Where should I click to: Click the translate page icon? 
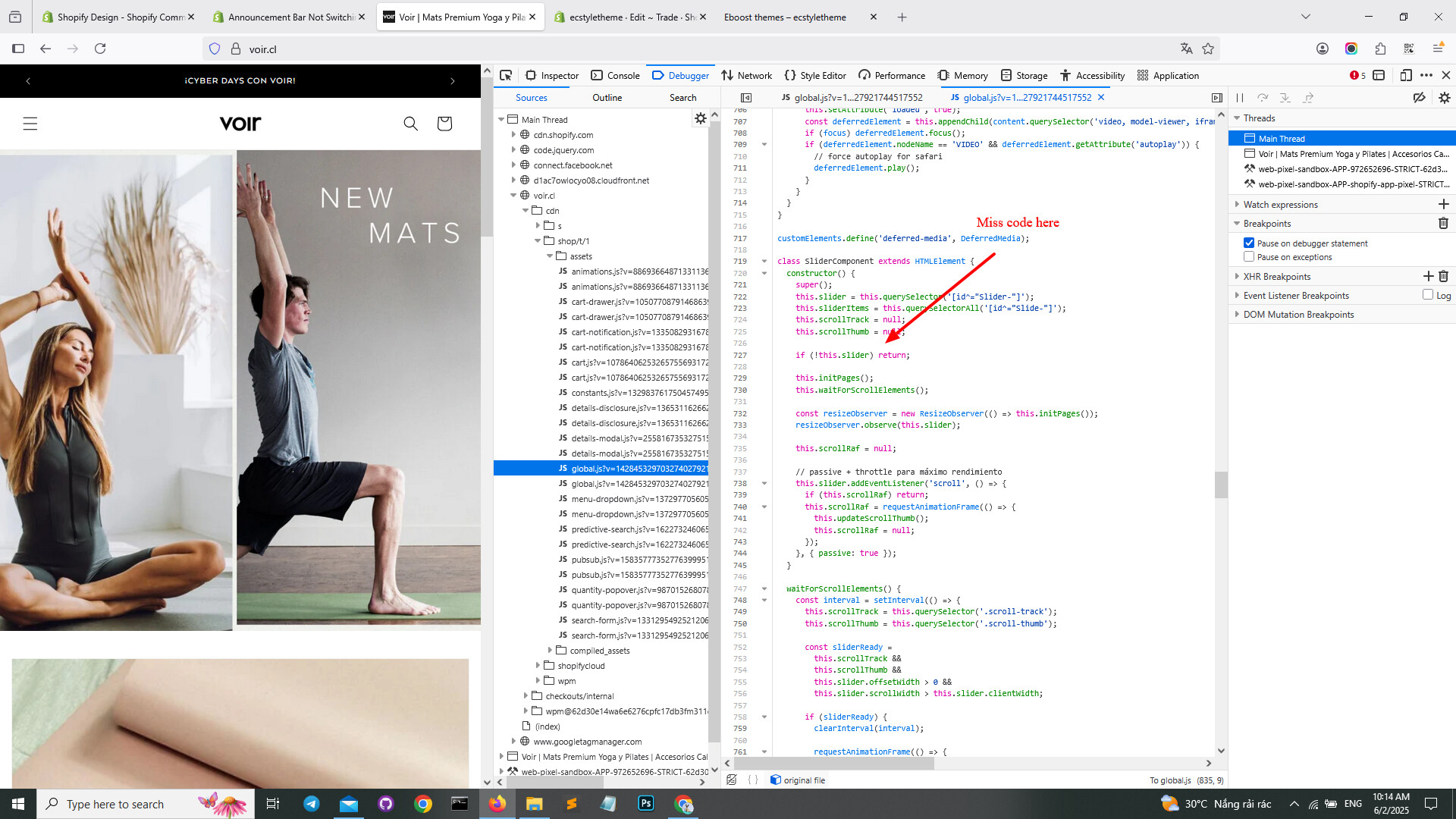1187,49
